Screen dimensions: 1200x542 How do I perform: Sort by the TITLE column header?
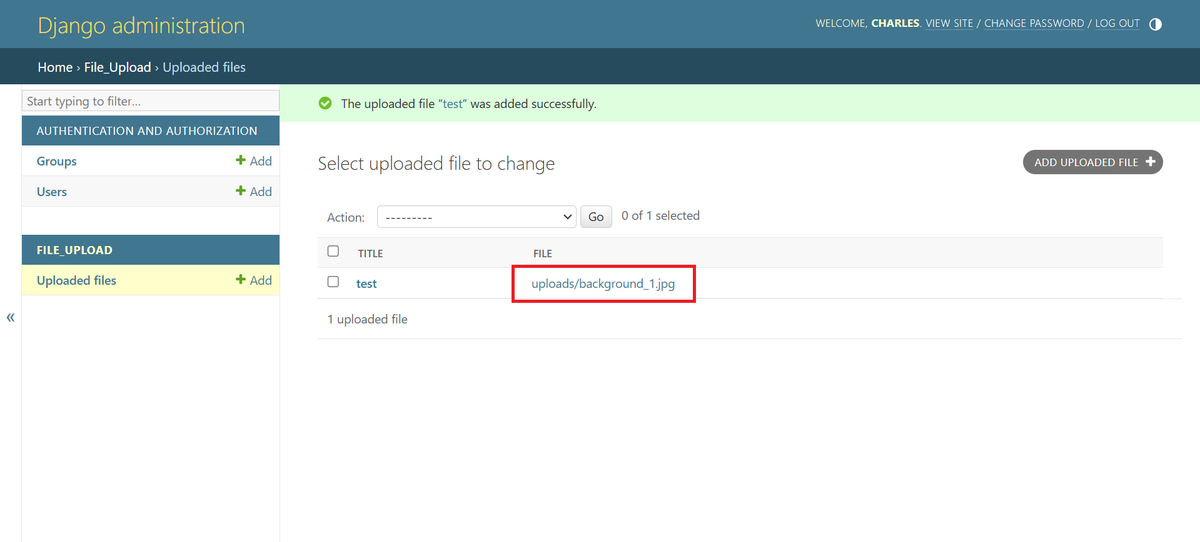[370, 254]
